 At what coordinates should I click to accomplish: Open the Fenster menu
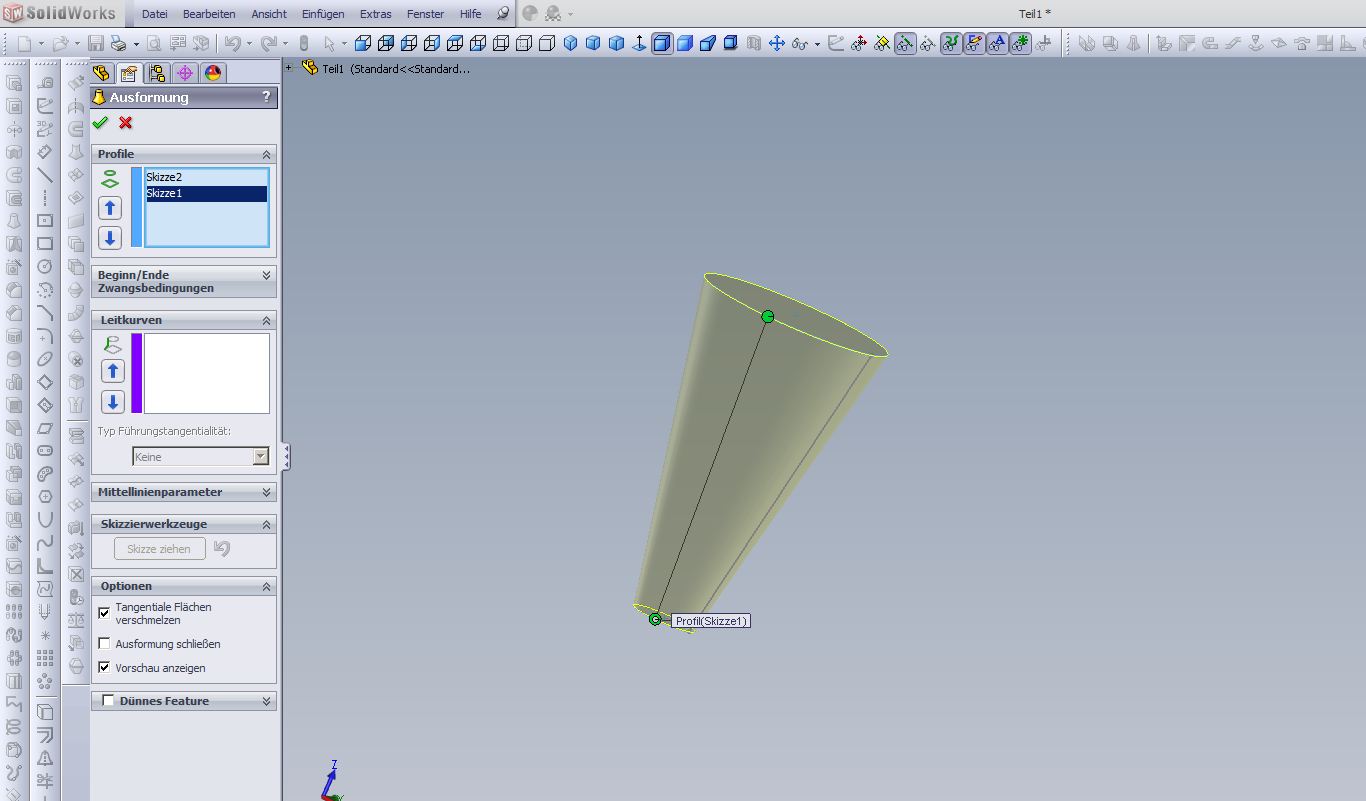426,14
